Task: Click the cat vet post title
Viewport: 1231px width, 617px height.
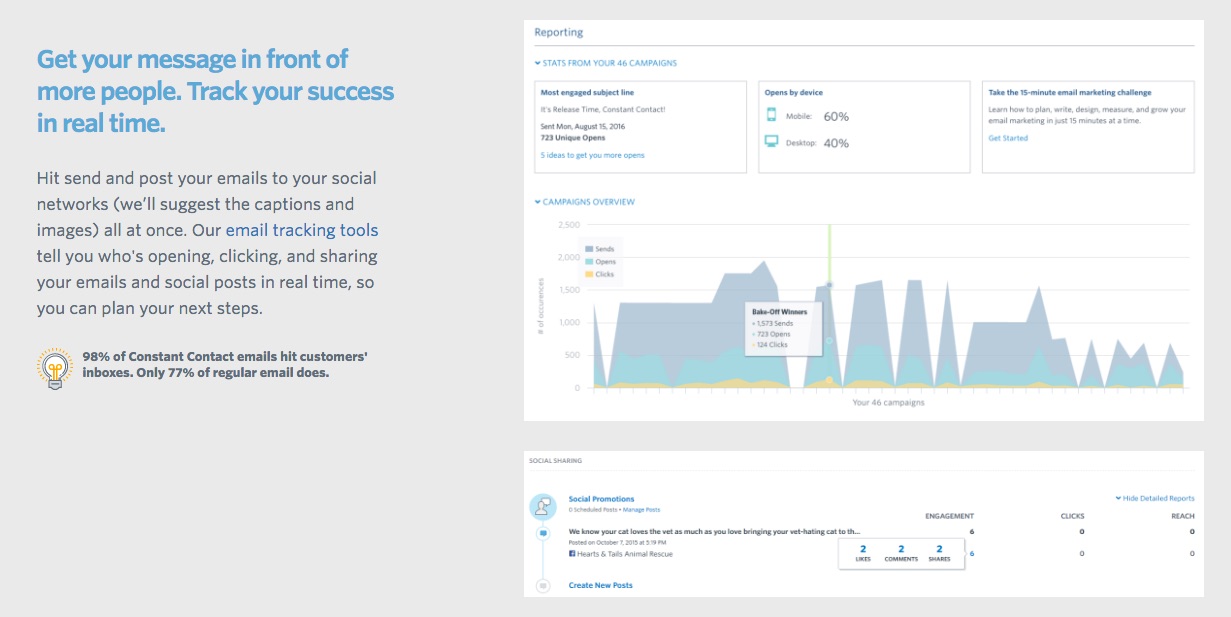Action: click(x=714, y=532)
